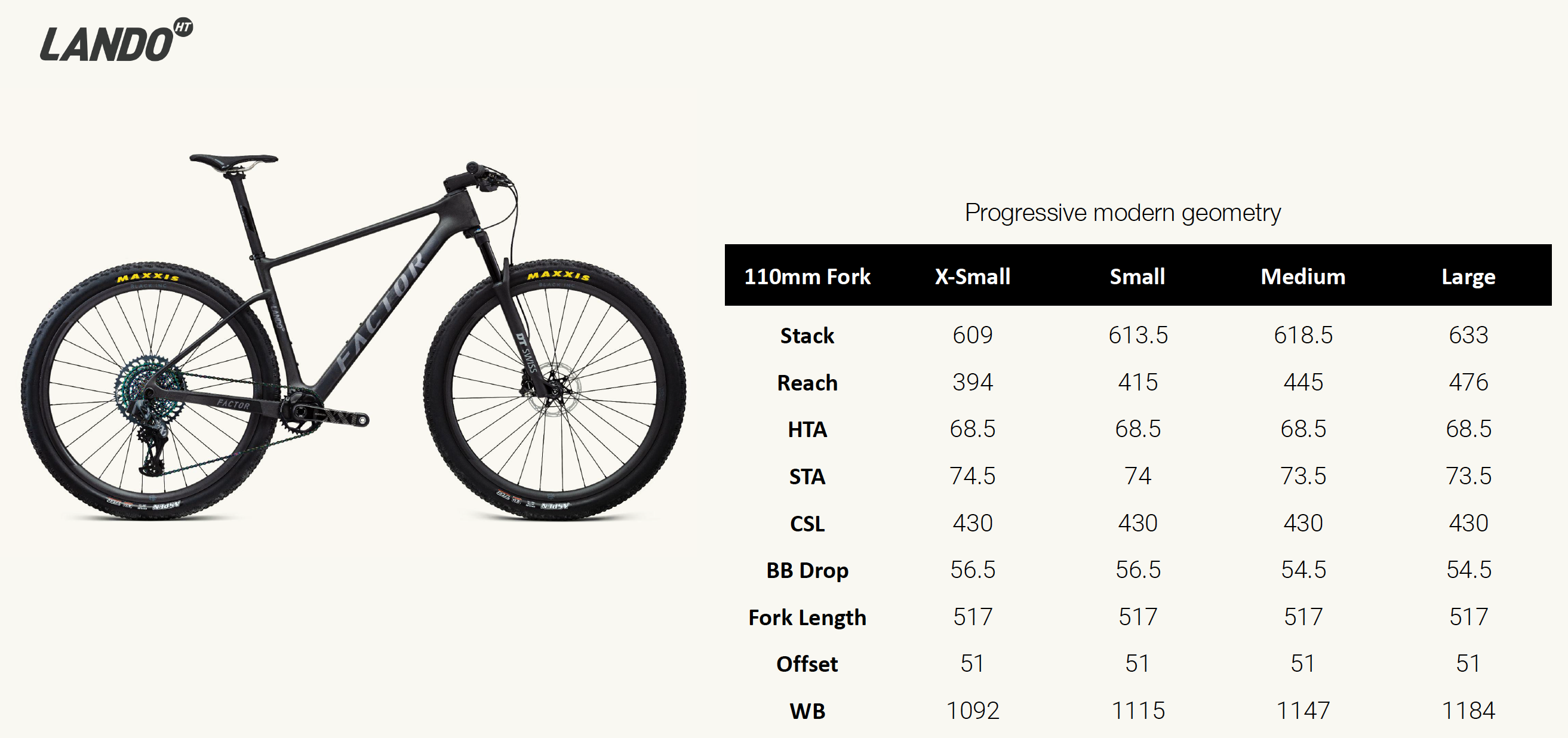The height and width of the screenshot is (738, 1568).
Task: Click the Progressive modern geometry heading
Action: click(1123, 213)
